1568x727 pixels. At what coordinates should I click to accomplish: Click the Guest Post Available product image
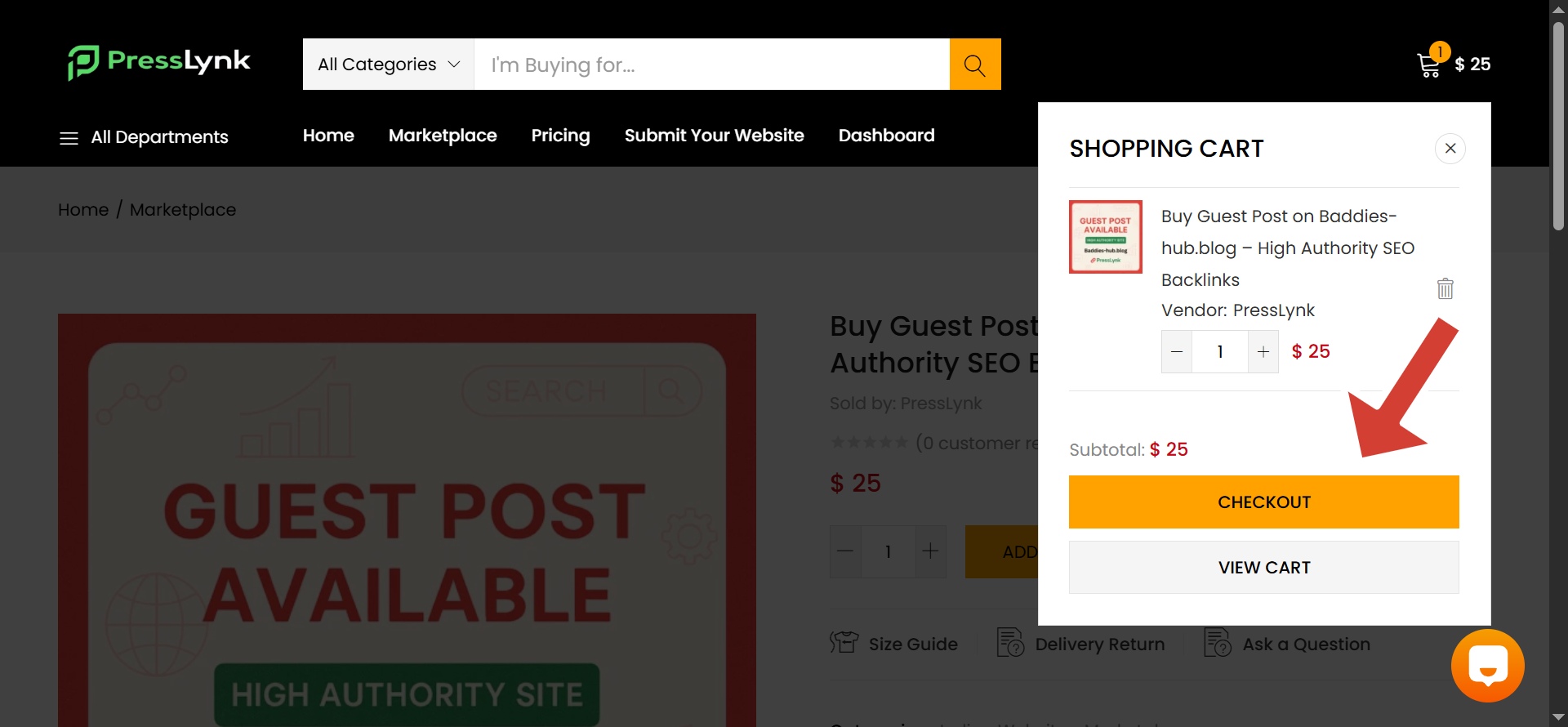tap(407, 520)
